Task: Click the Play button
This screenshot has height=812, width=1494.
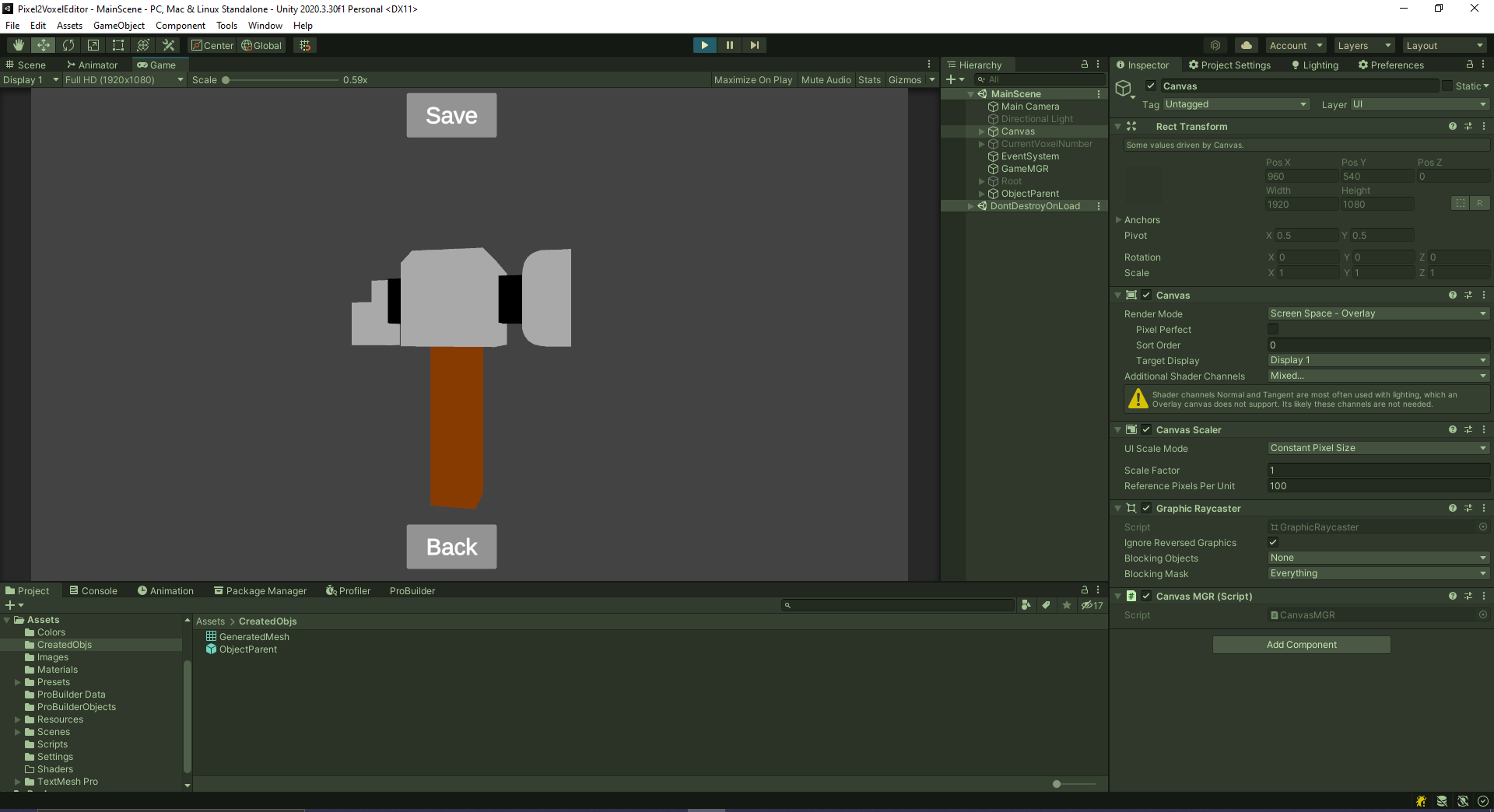Action: (704, 45)
